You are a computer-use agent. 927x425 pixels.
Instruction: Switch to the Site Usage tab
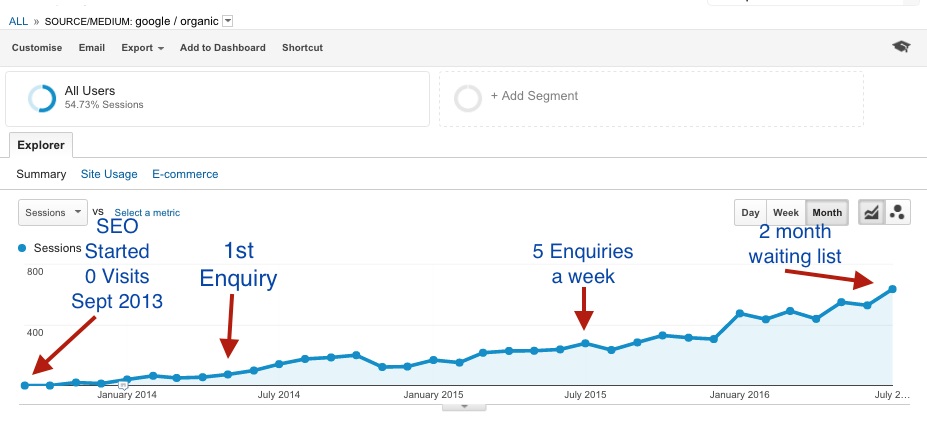(x=108, y=174)
